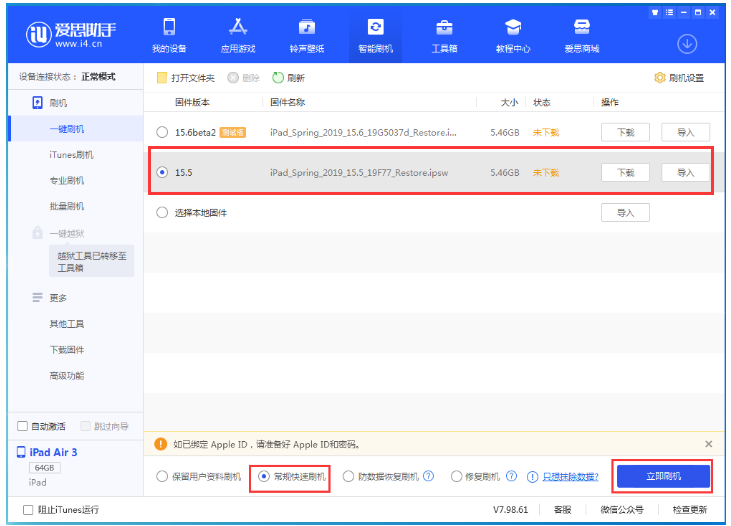Image resolution: width=731 pixels, height=526 pixels.
Task: Enable 自动激活 checkbox
Action: [22, 426]
